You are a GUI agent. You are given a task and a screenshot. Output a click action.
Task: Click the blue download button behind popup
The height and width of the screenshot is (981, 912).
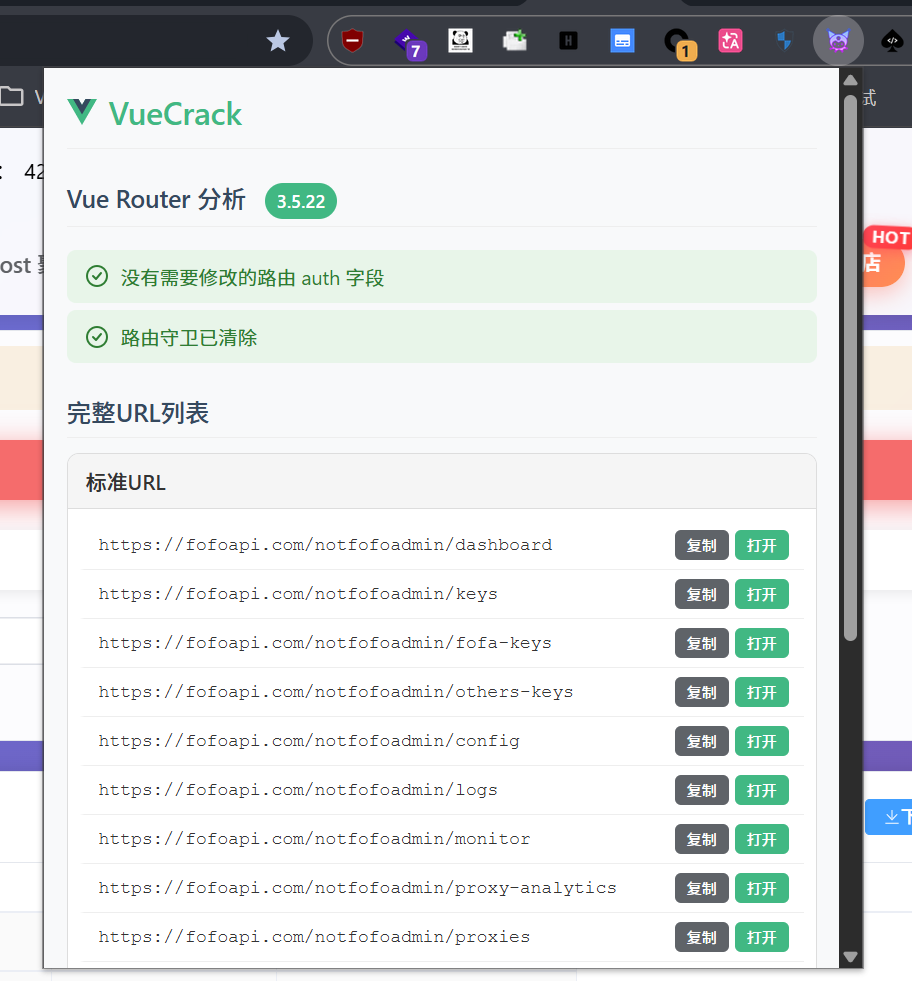pyautogui.click(x=889, y=817)
